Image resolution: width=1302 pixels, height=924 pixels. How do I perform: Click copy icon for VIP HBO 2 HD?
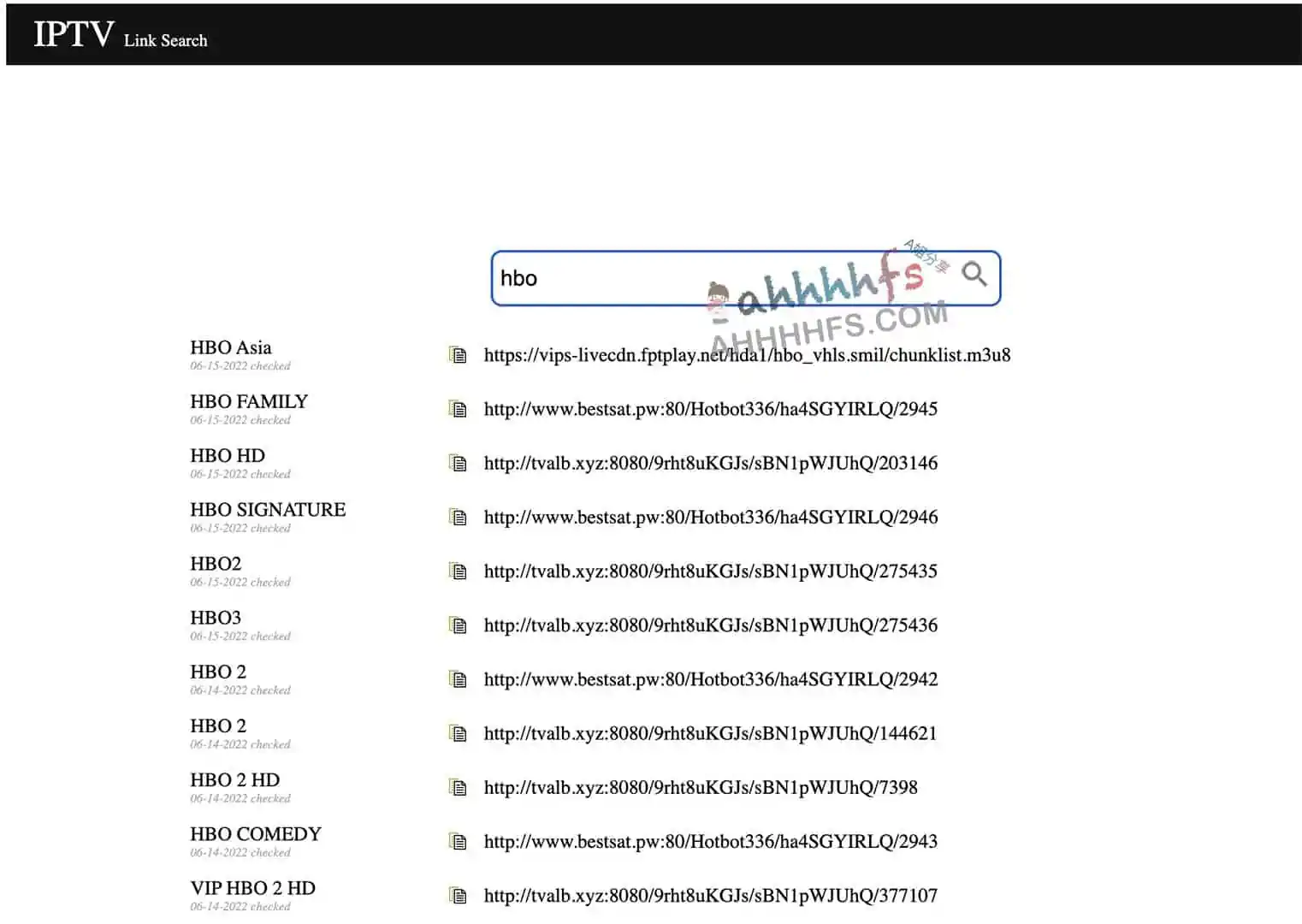459,896
